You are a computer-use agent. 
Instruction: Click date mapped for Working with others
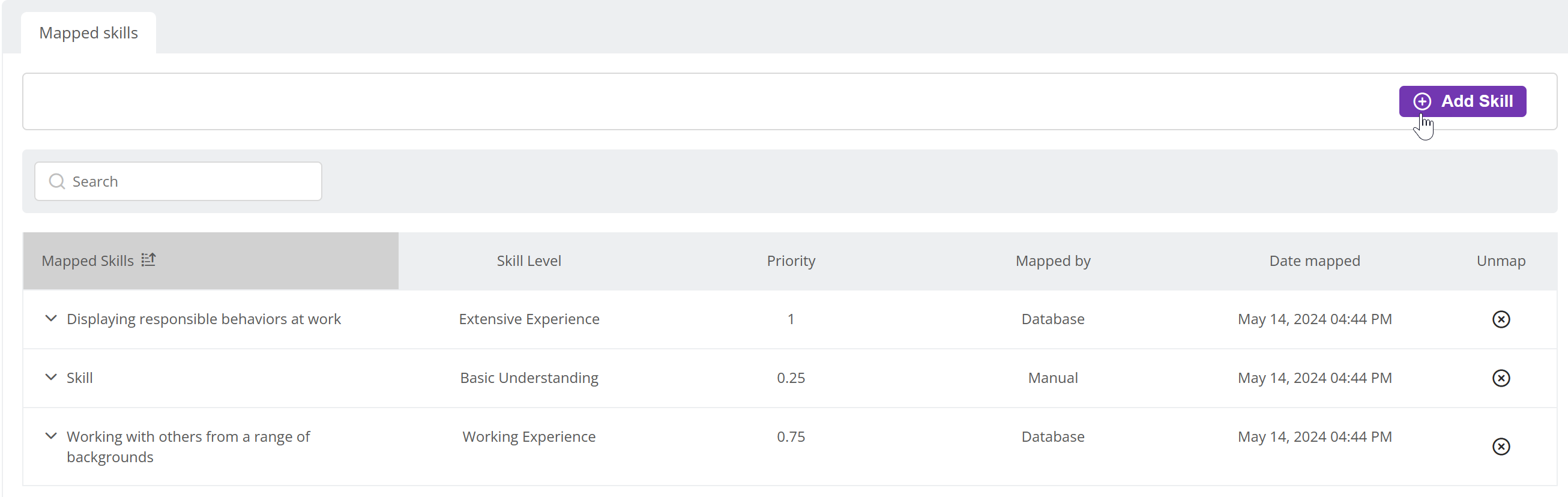[1314, 437]
